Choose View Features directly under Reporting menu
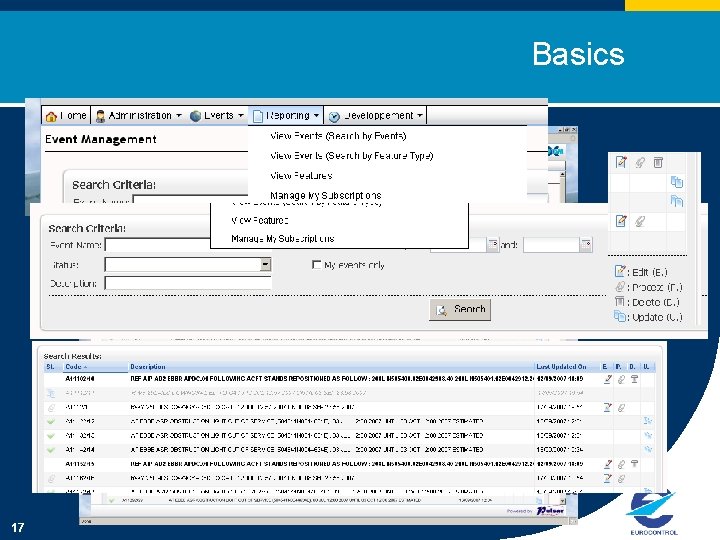720x540 pixels. click(x=301, y=175)
